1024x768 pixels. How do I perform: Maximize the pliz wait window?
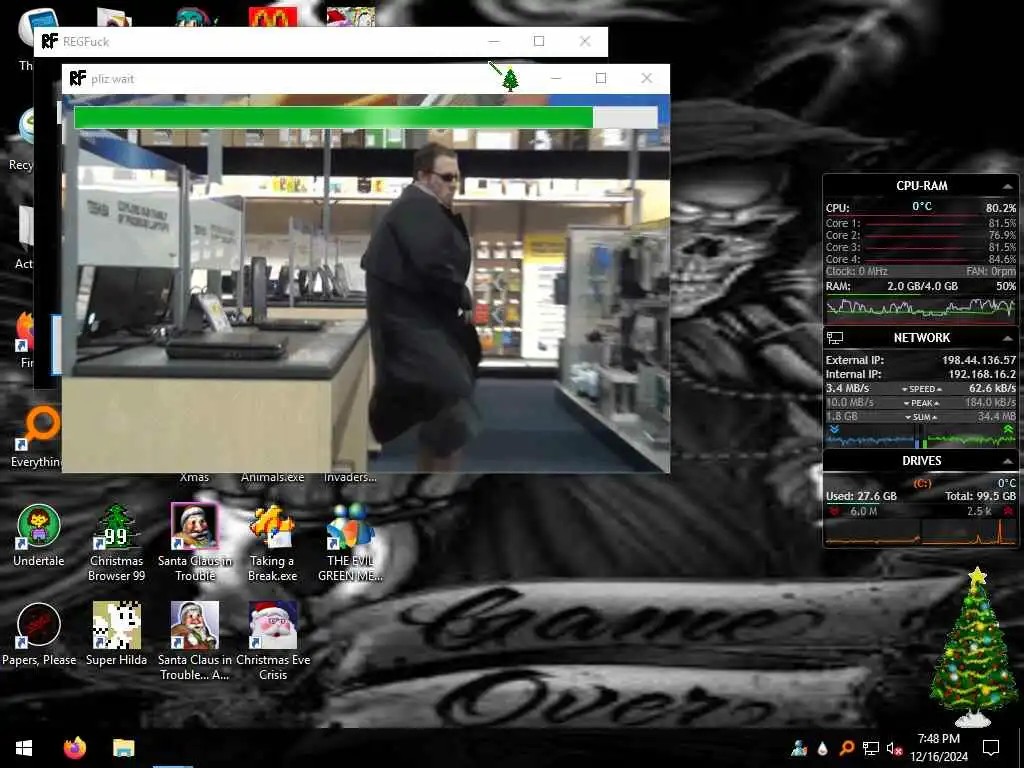601,78
